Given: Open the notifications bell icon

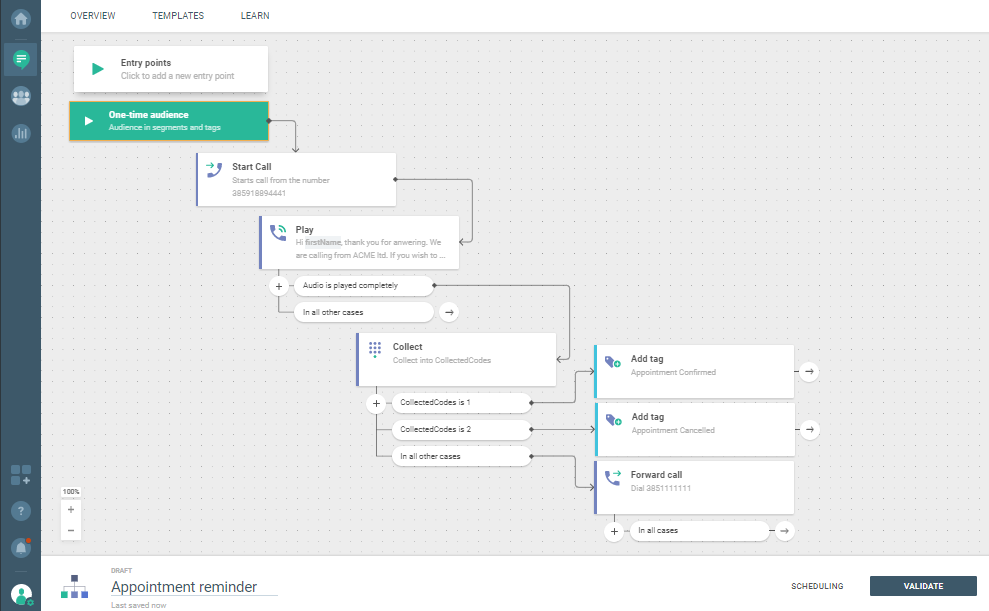Looking at the screenshot, I should 20,547.
